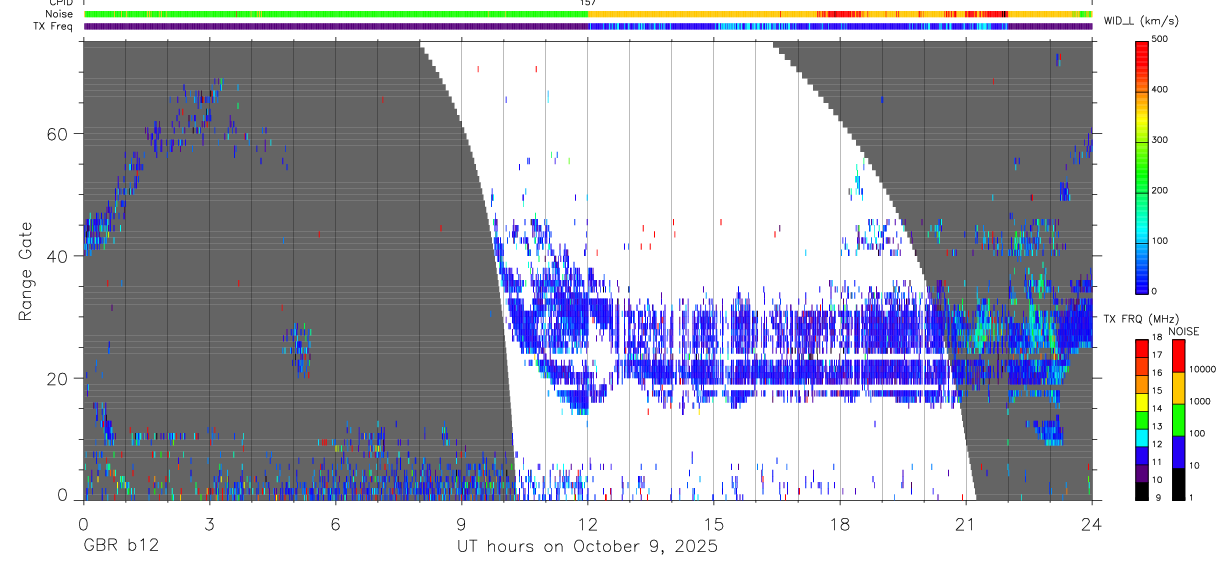This screenshot has width=1228, height=567.
Task: Click the purple portion of the TX Freq strip
Action: pos(335,26)
